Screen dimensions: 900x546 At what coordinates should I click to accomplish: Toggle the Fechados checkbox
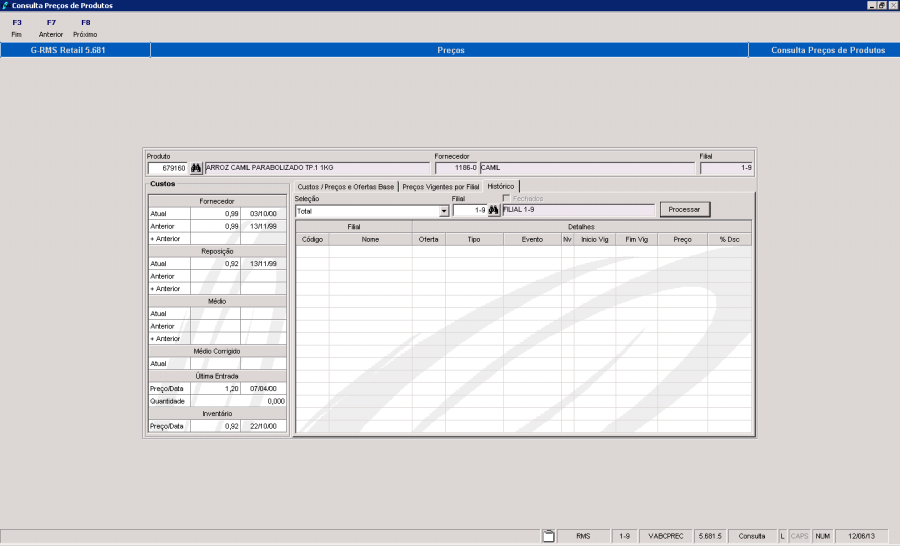click(x=506, y=198)
